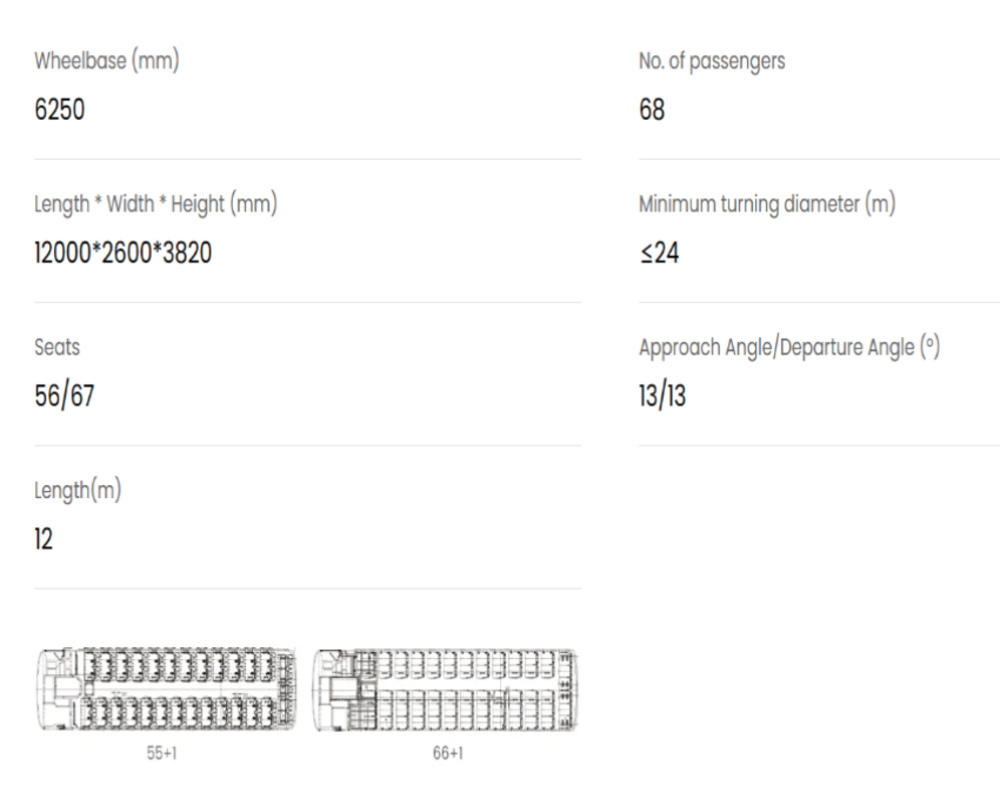1000x800 pixels.
Task: Open the 55+1 seat layout diagram
Action: coord(166,690)
